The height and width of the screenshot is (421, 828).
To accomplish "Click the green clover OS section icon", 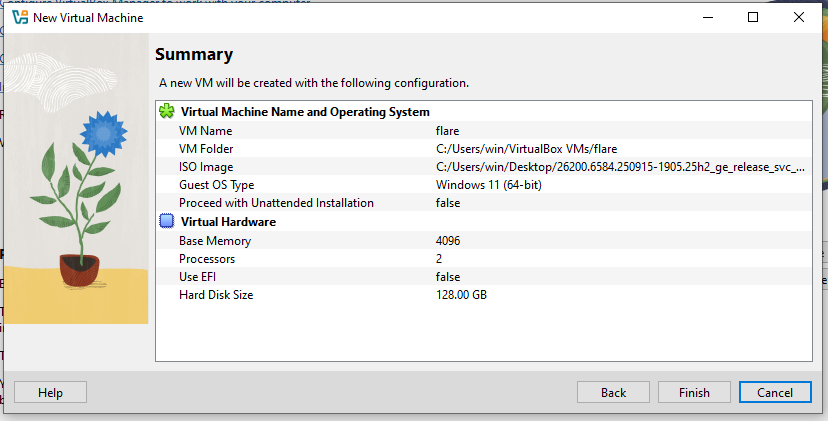I will click(167, 112).
